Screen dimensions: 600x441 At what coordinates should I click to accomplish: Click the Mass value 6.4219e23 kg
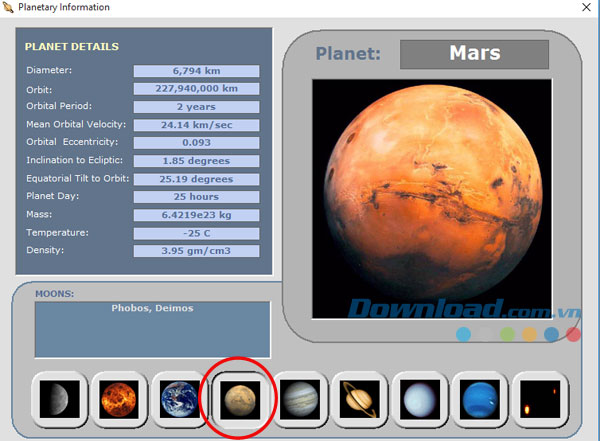(x=196, y=215)
